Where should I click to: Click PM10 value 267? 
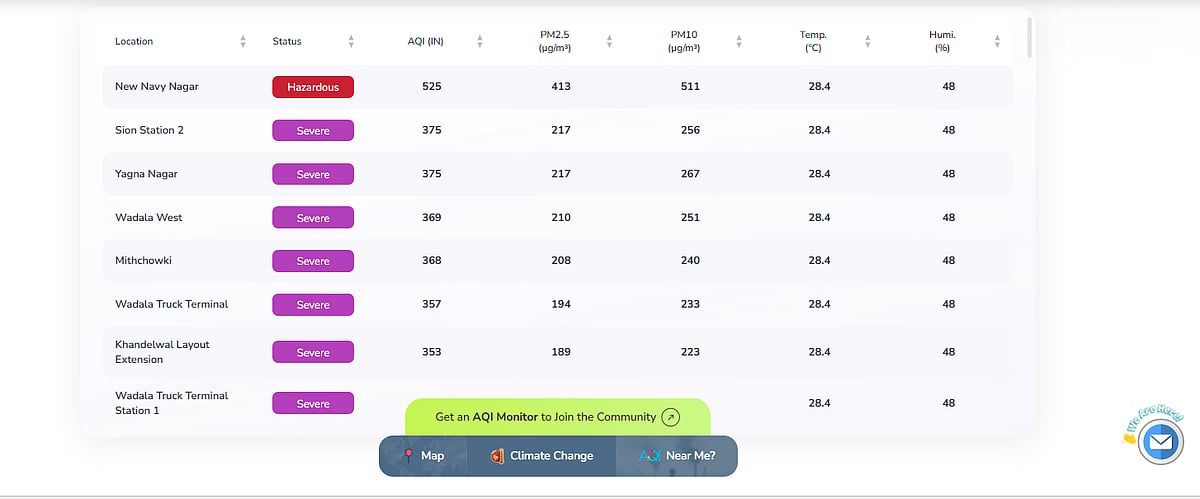690,174
